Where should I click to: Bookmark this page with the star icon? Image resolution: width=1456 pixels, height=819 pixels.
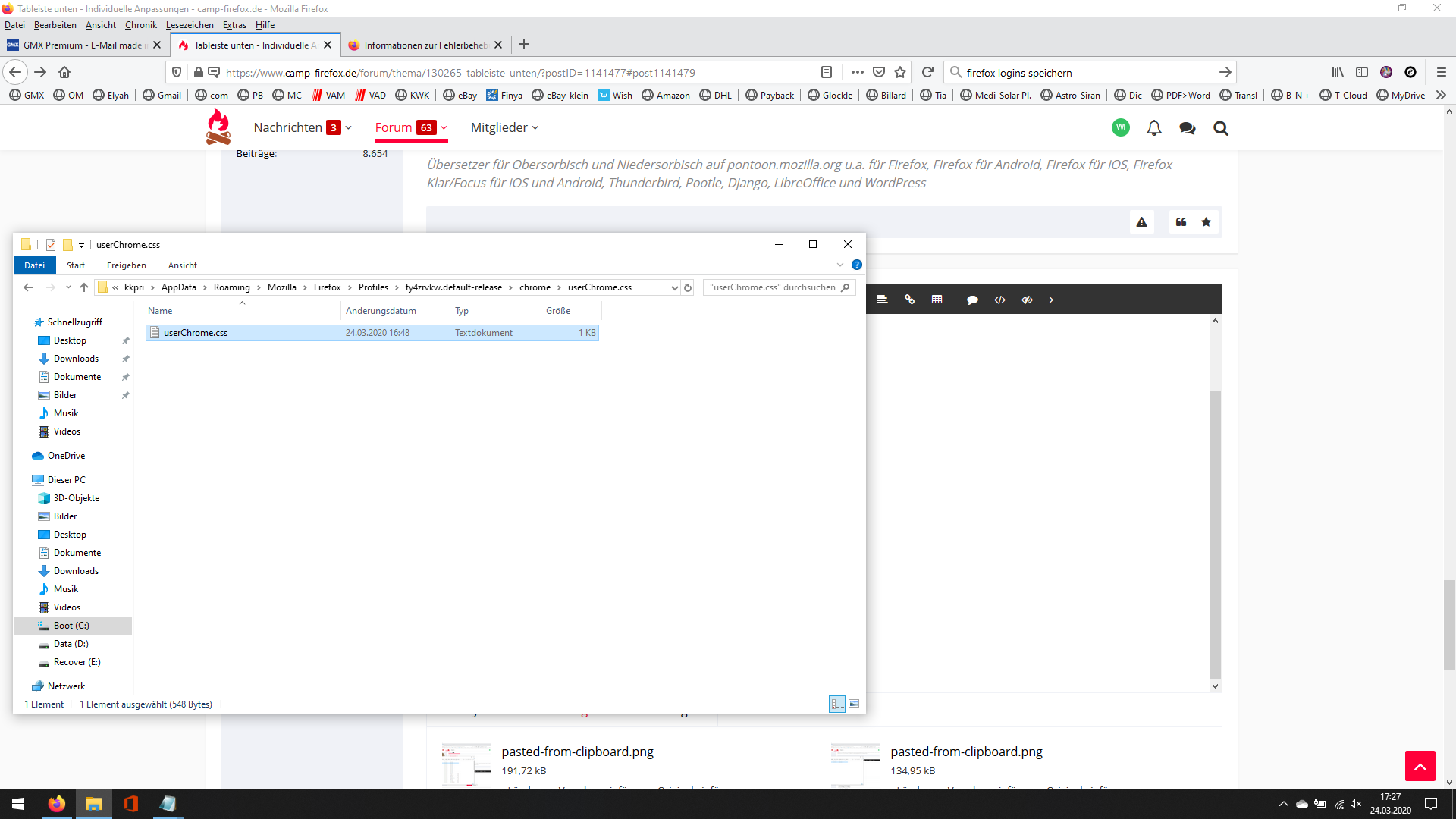tap(900, 72)
